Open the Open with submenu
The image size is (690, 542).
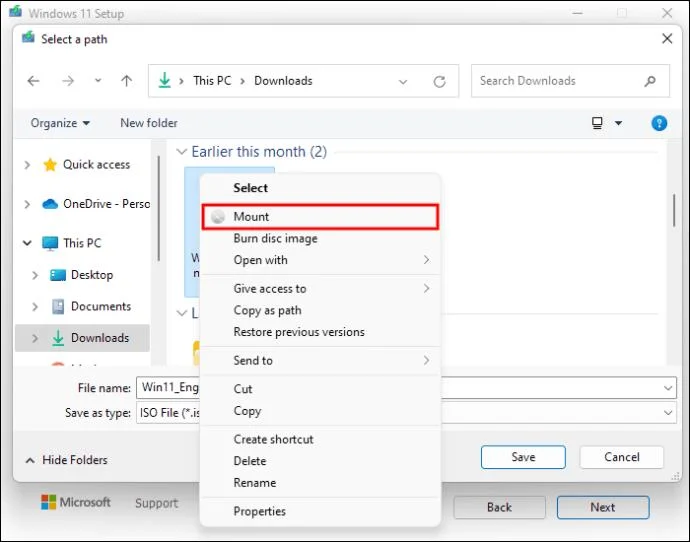[320, 260]
